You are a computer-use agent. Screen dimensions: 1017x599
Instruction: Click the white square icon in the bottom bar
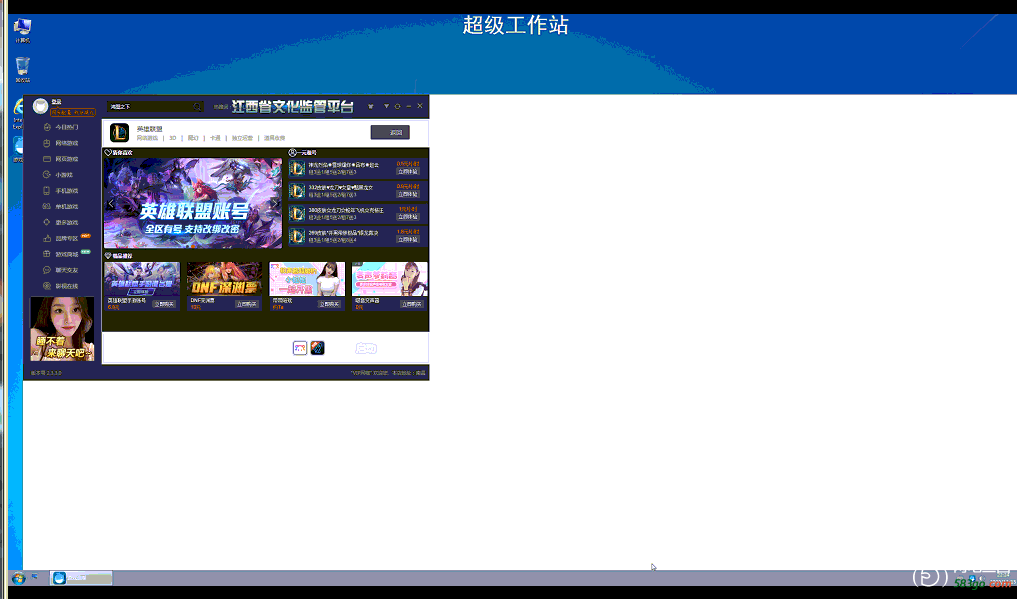tap(300, 348)
